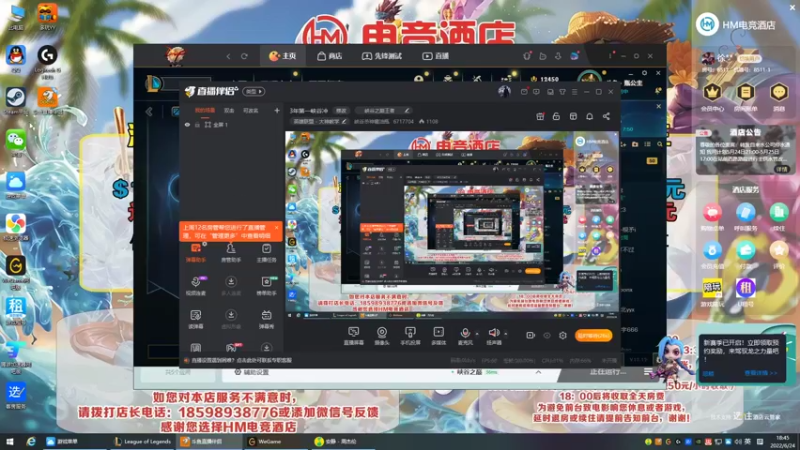Open streaming settings gear icon

(563, 335)
